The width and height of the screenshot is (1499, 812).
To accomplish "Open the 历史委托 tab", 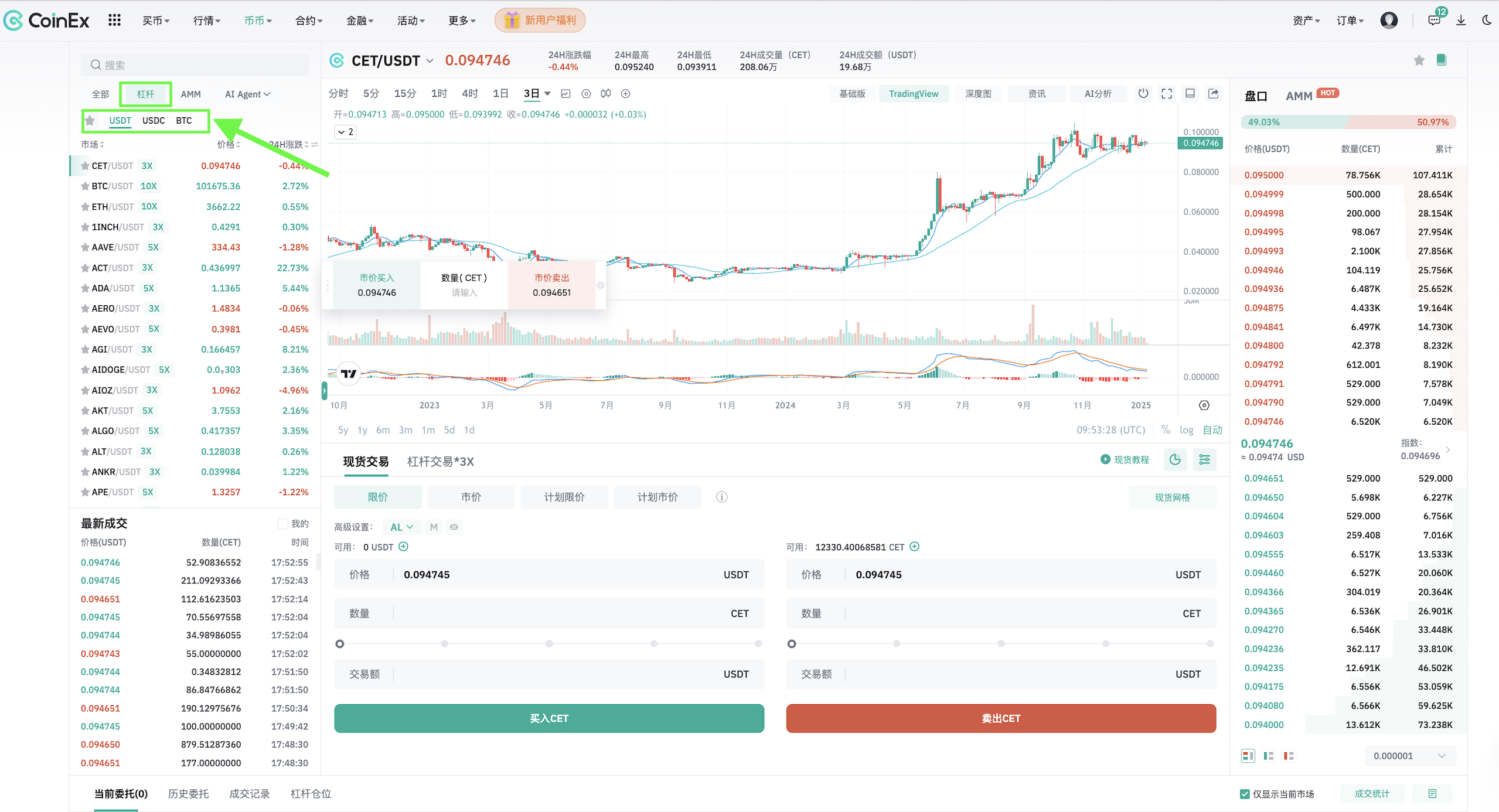I will 188,794.
